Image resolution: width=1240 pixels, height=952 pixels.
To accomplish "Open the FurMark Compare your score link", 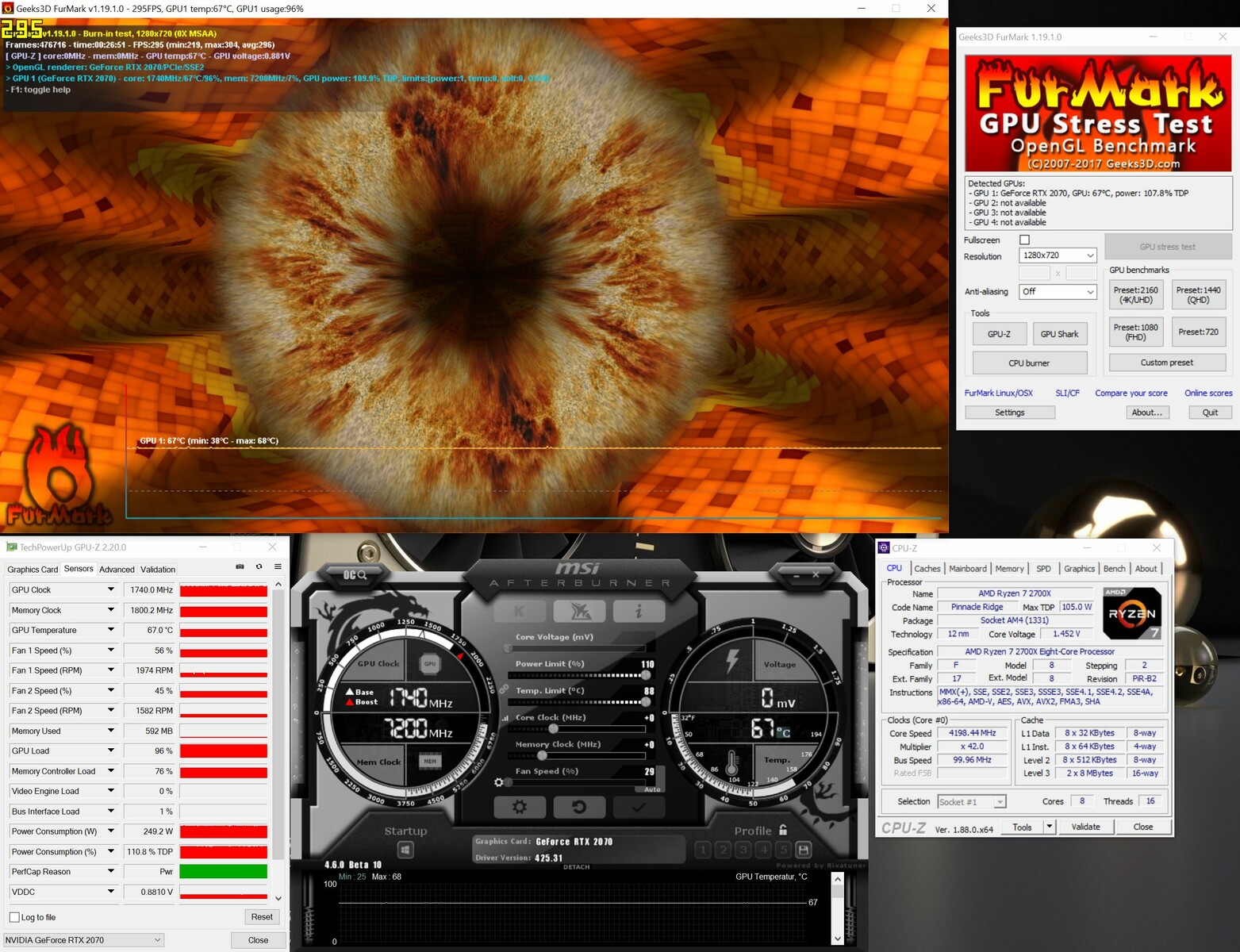I will pyautogui.click(x=1131, y=393).
